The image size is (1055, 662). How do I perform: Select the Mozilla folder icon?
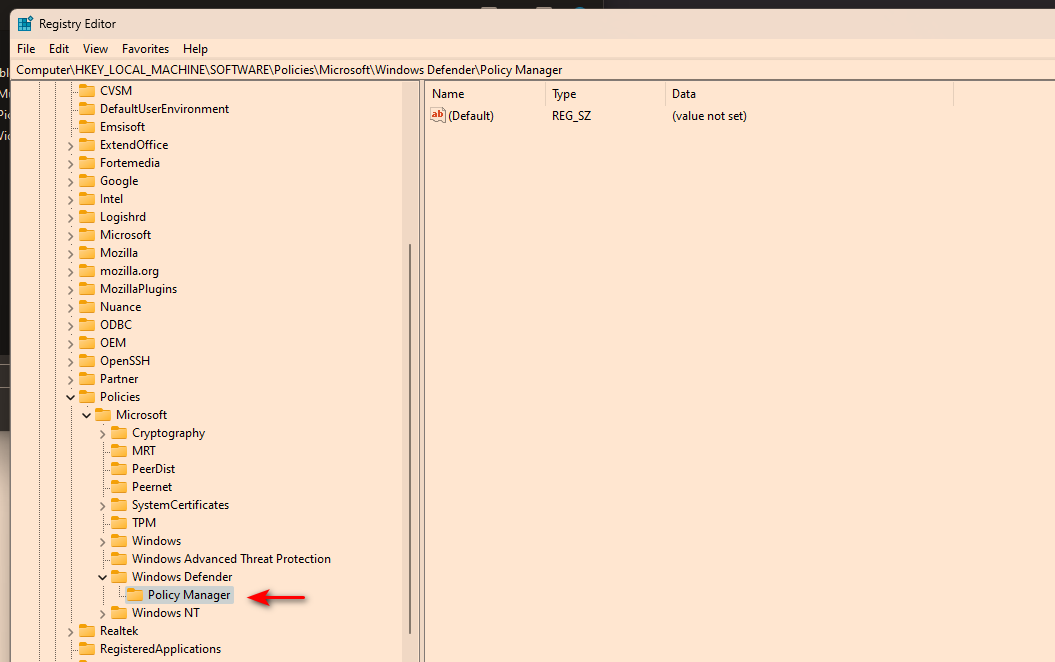[x=87, y=253]
